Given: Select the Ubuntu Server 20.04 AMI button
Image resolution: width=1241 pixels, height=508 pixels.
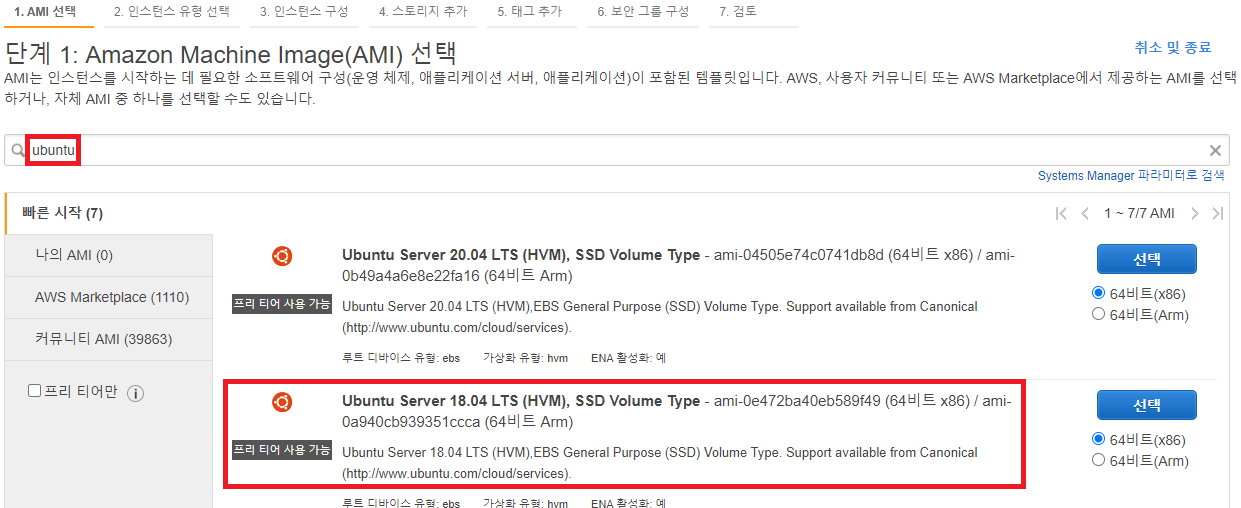Looking at the screenshot, I should pos(1147,259).
